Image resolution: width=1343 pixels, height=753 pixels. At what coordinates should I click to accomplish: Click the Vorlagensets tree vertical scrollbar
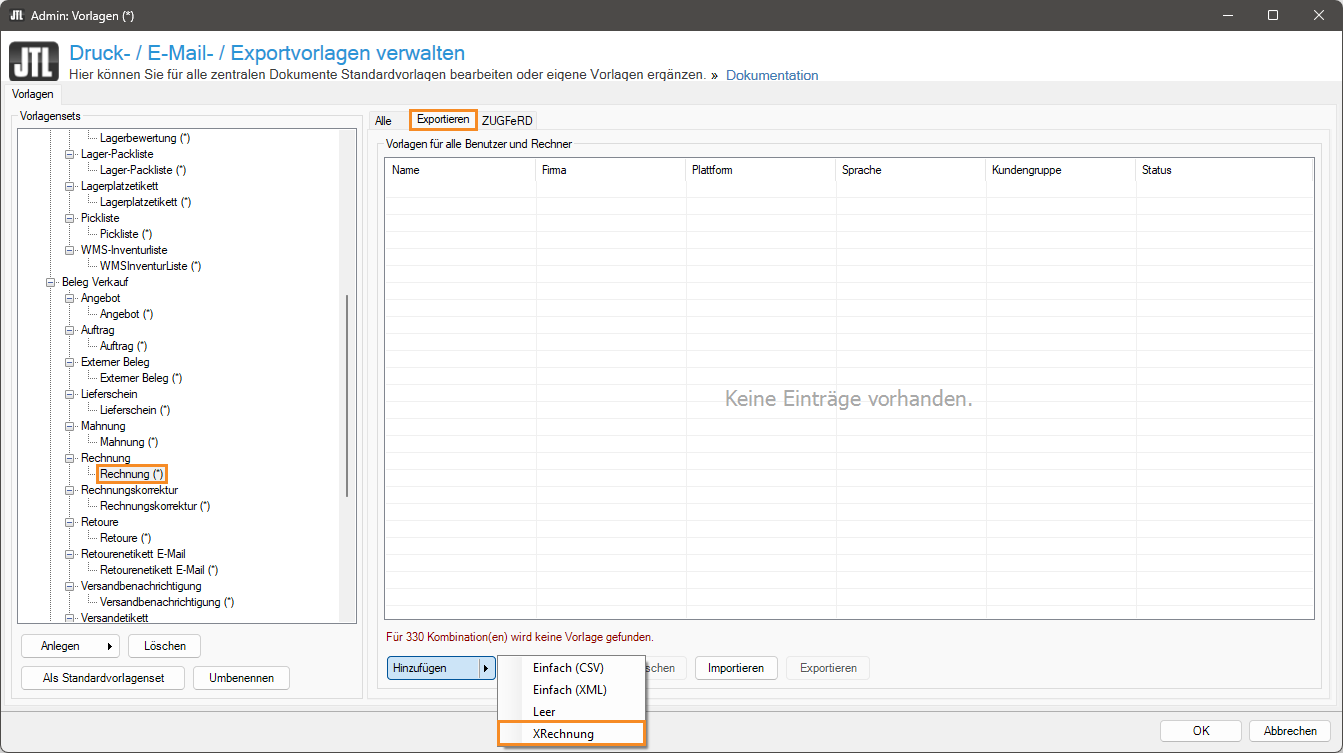(347, 395)
